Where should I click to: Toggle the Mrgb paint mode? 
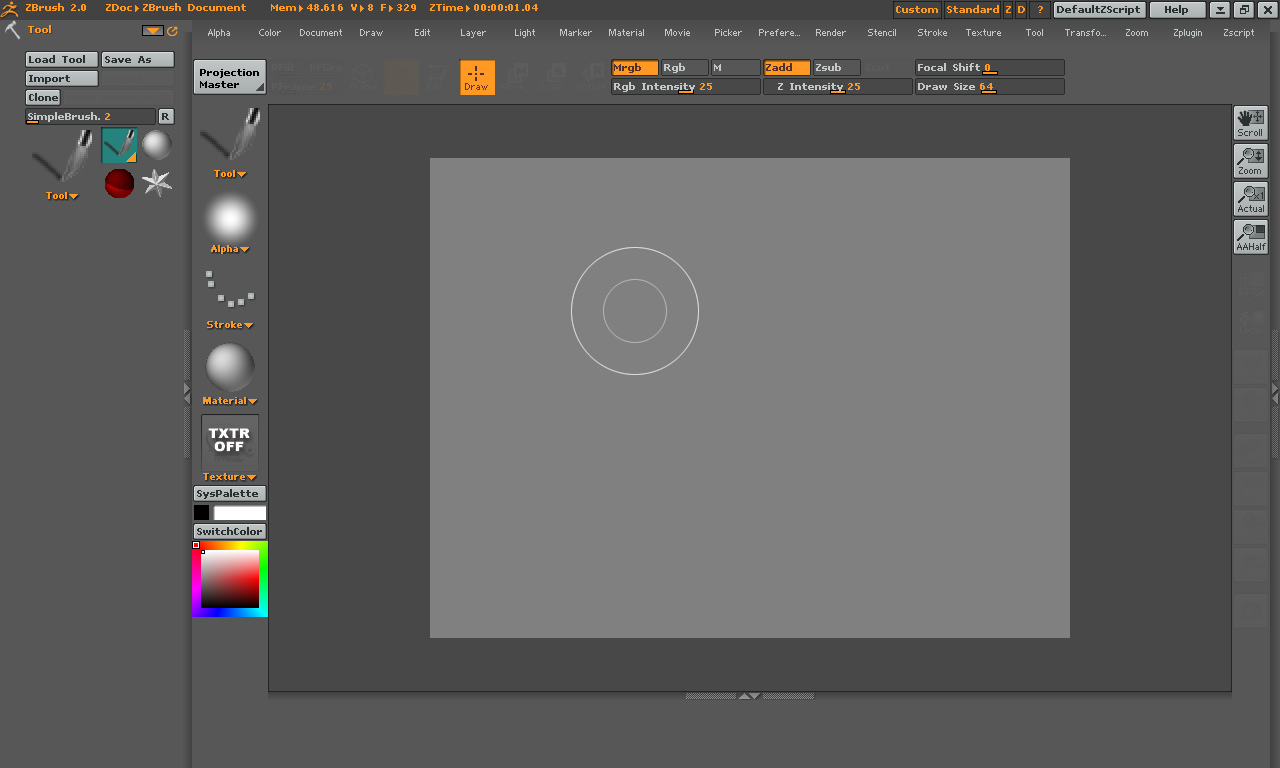634,68
